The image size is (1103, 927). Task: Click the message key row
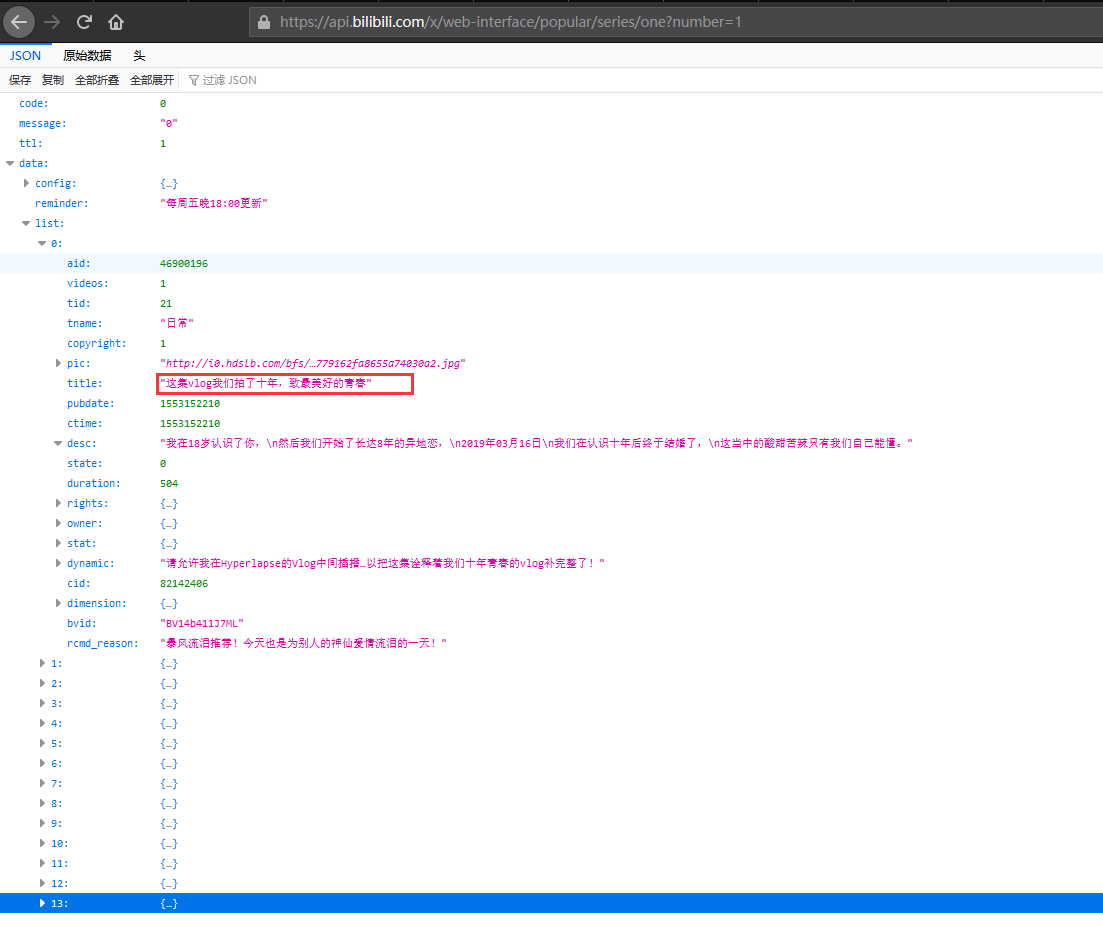[43, 123]
